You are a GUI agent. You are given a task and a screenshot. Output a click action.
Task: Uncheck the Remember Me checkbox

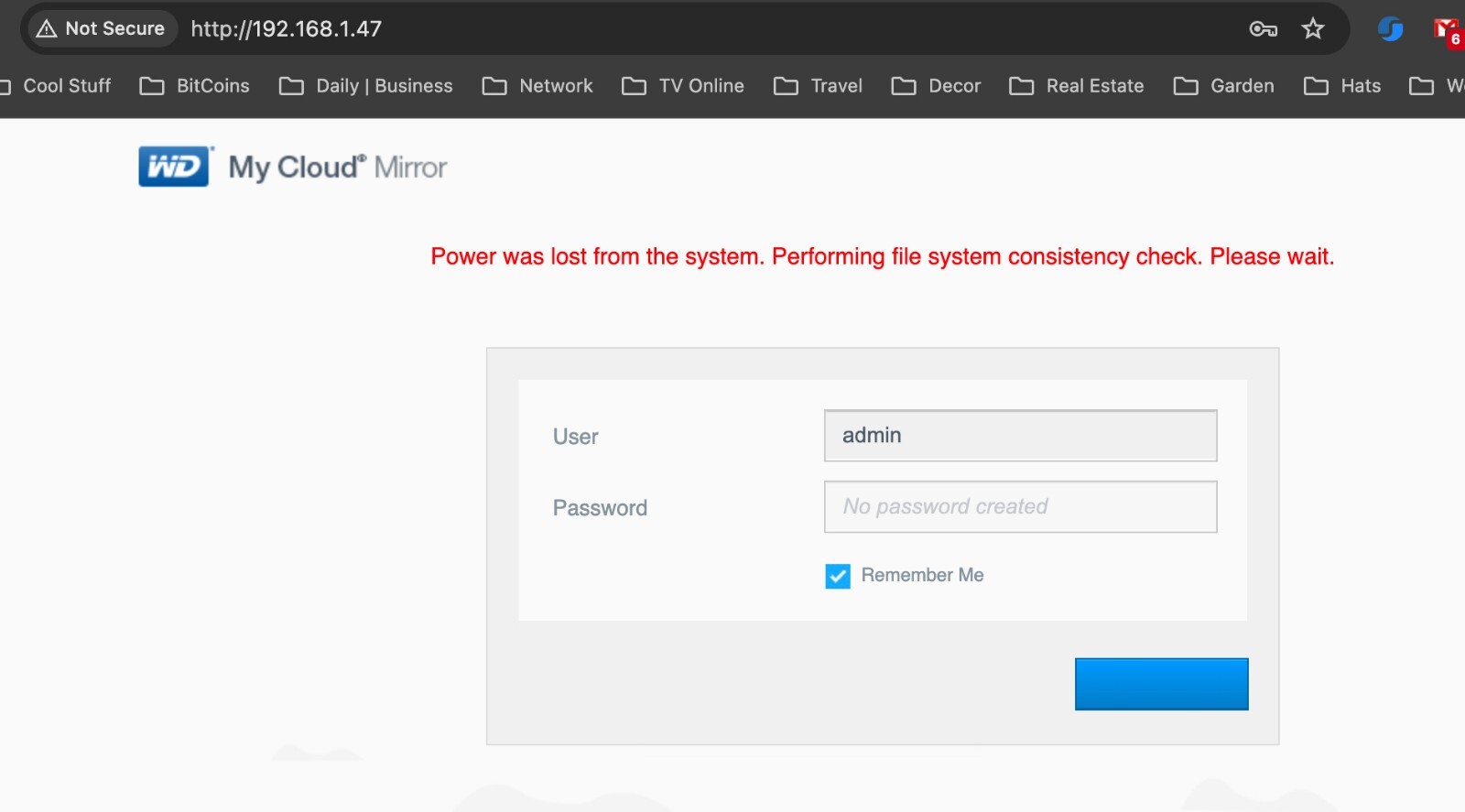click(x=838, y=576)
